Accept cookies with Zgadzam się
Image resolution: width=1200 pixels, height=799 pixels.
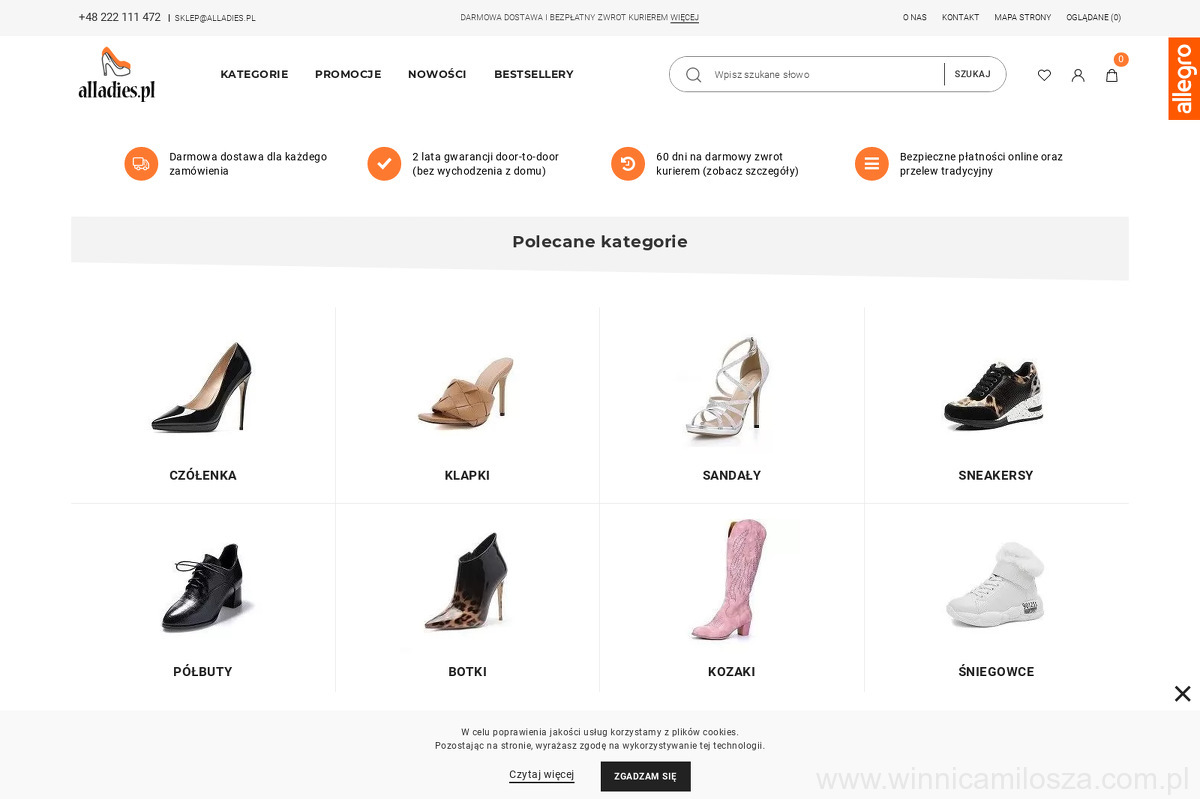[x=645, y=776]
